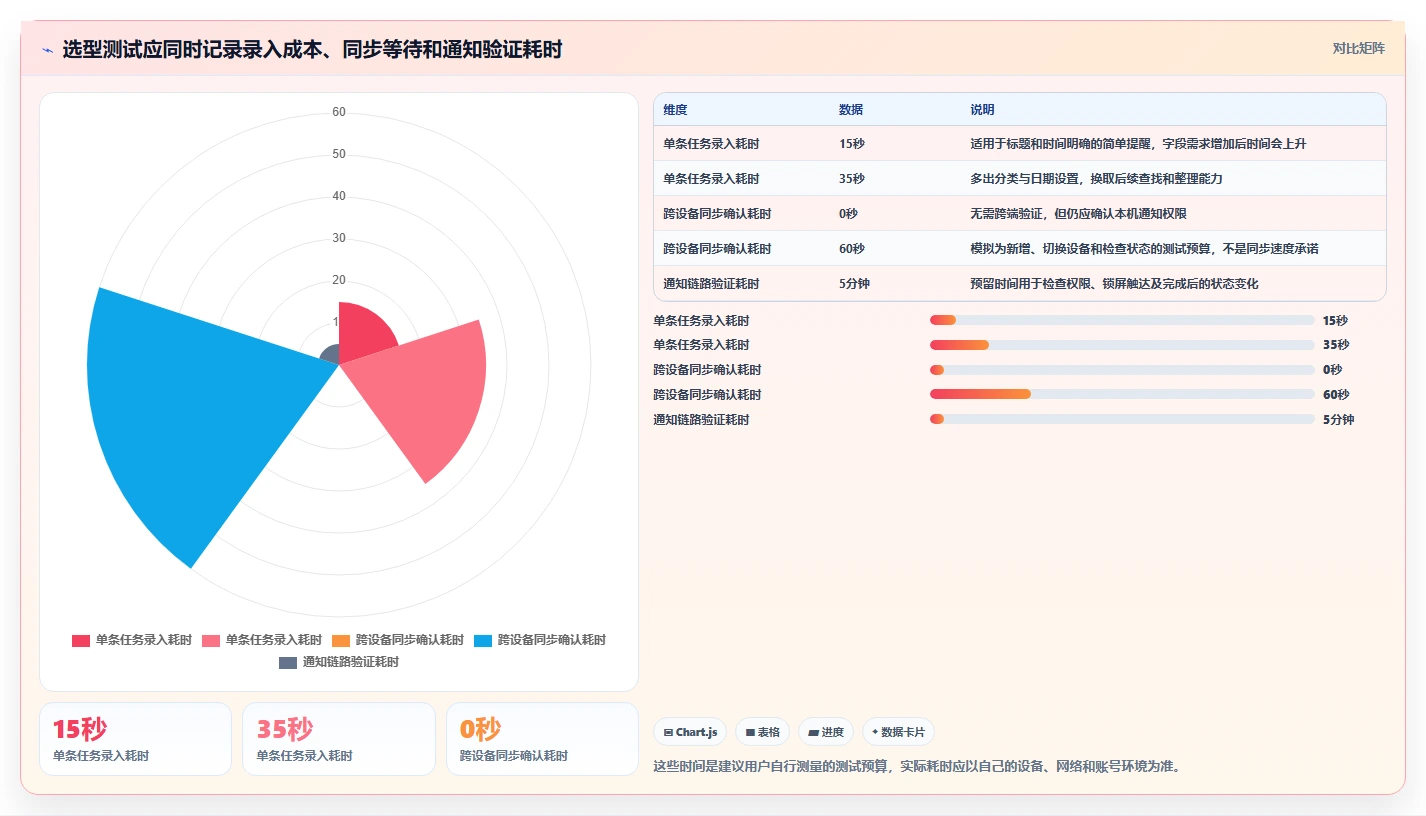Viewport: 1426px width, 816px height.
Task: Click the 35秒 cell in the table
Action: (x=852, y=179)
